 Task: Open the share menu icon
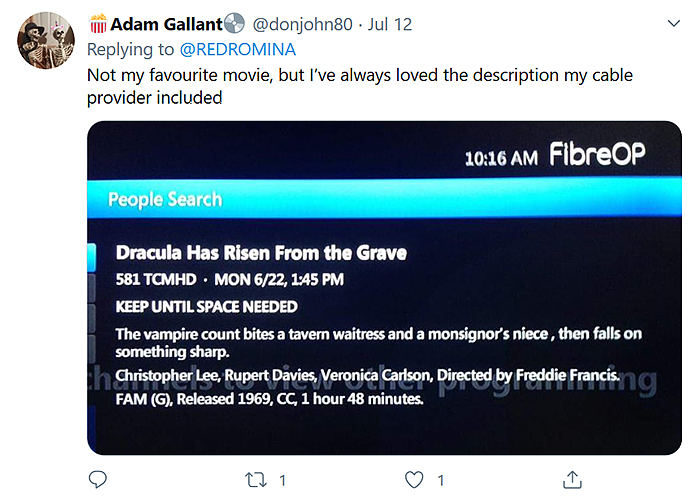(x=573, y=479)
